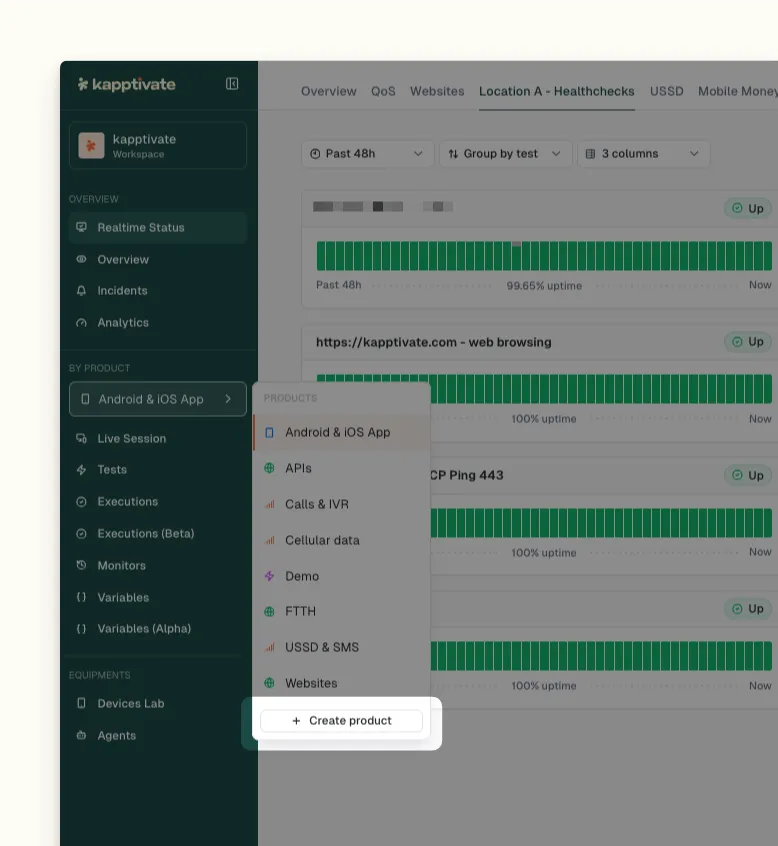
Task: Open Agents in Equipments section
Action: [x=158, y=735]
